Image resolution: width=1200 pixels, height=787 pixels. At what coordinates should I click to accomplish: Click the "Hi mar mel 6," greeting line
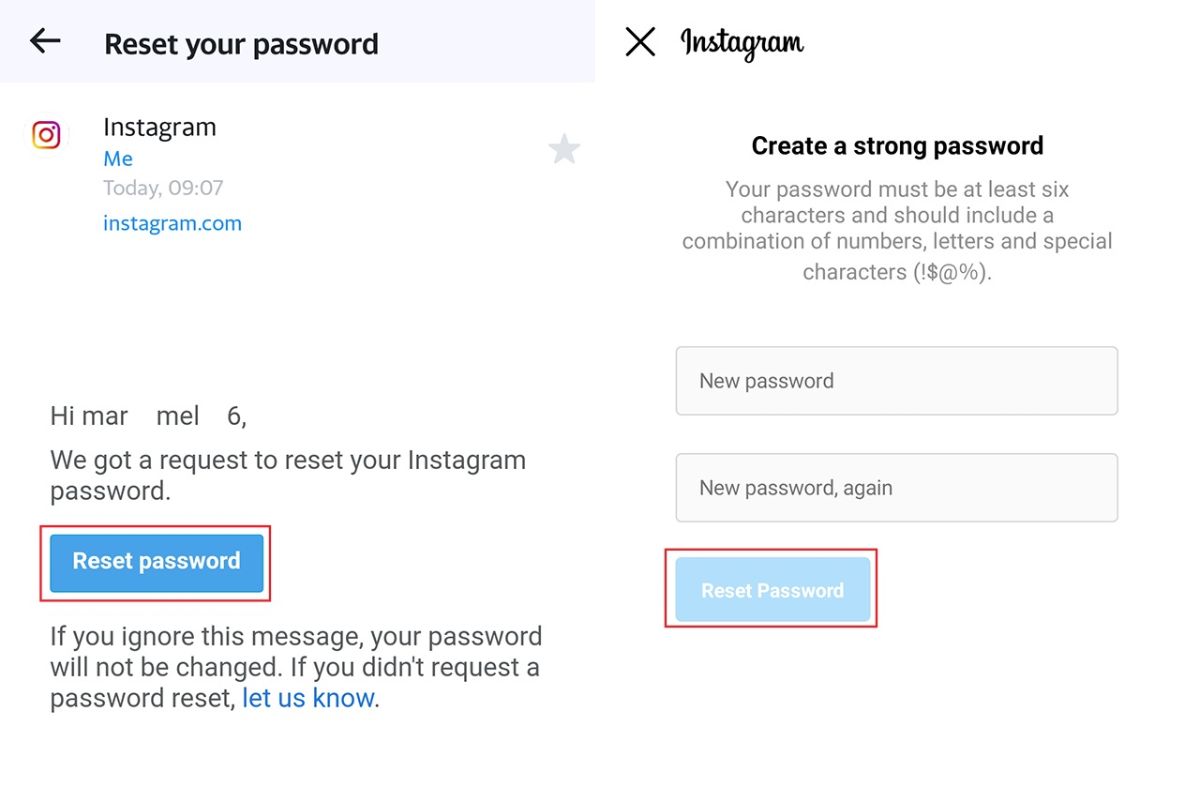148,416
